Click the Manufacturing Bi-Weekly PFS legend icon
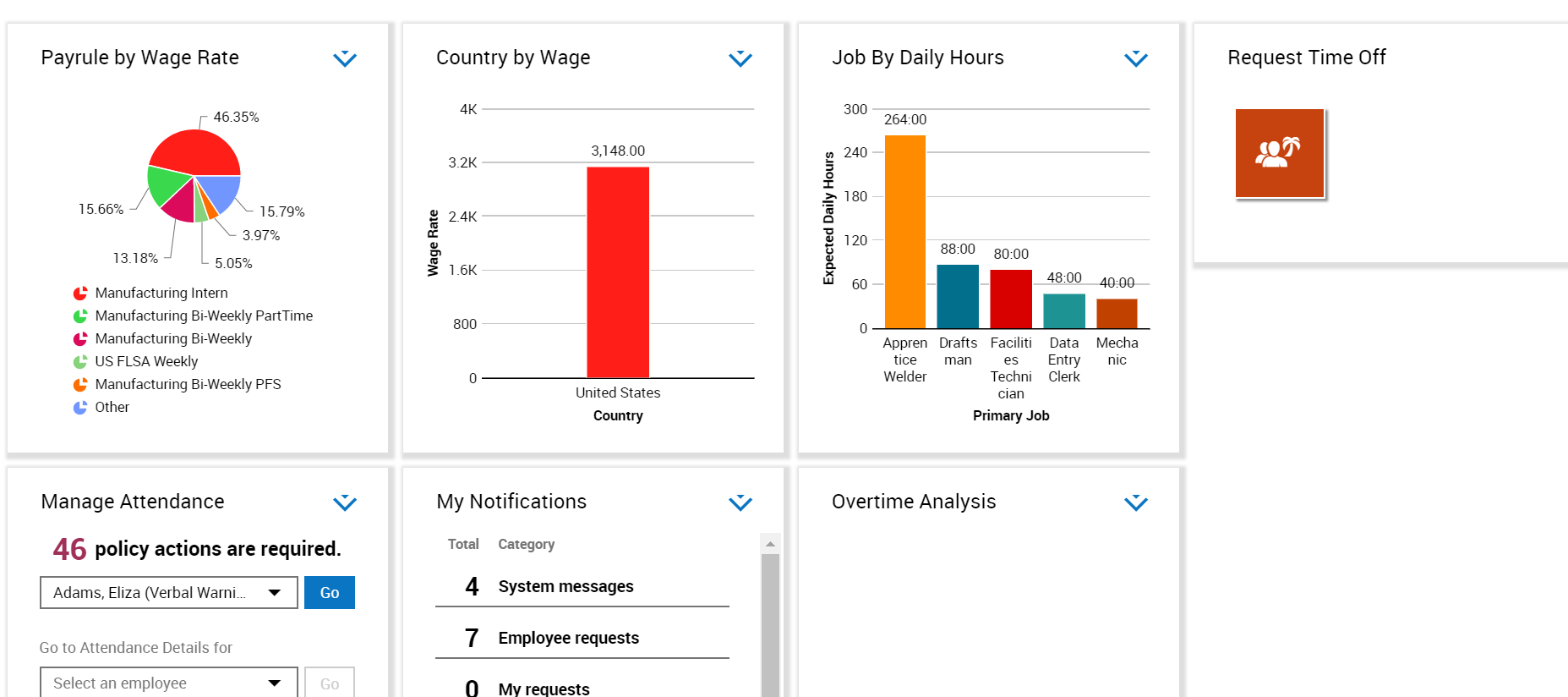This screenshot has width=1568, height=697. (80, 385)
